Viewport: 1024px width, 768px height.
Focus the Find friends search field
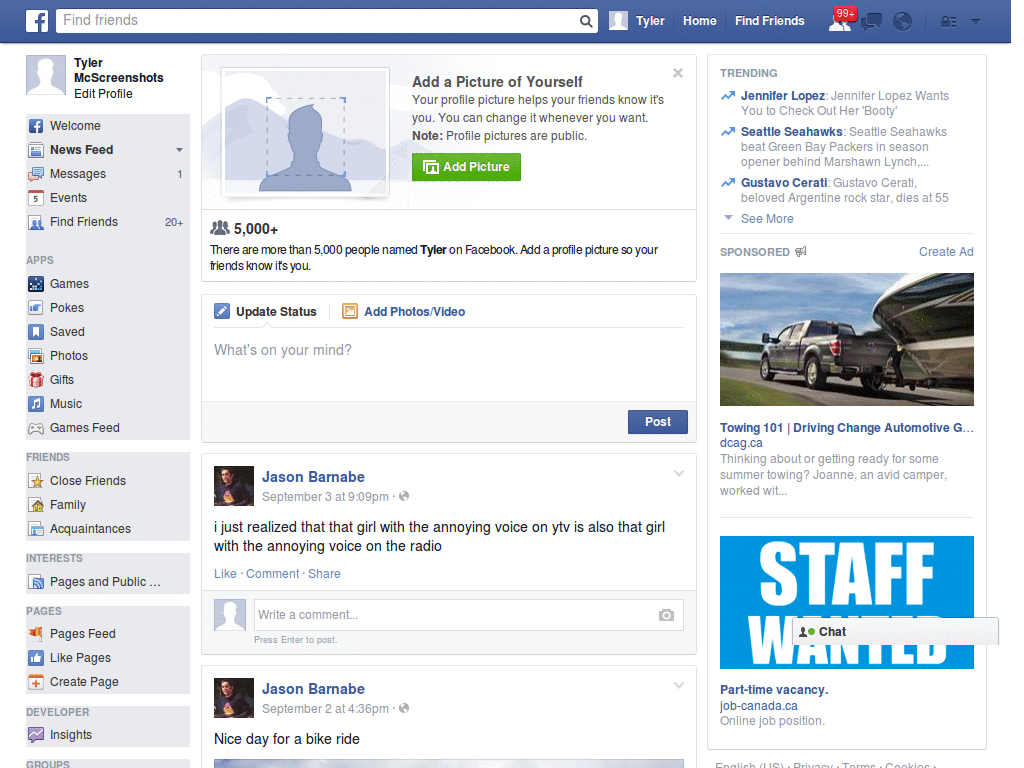317,21
